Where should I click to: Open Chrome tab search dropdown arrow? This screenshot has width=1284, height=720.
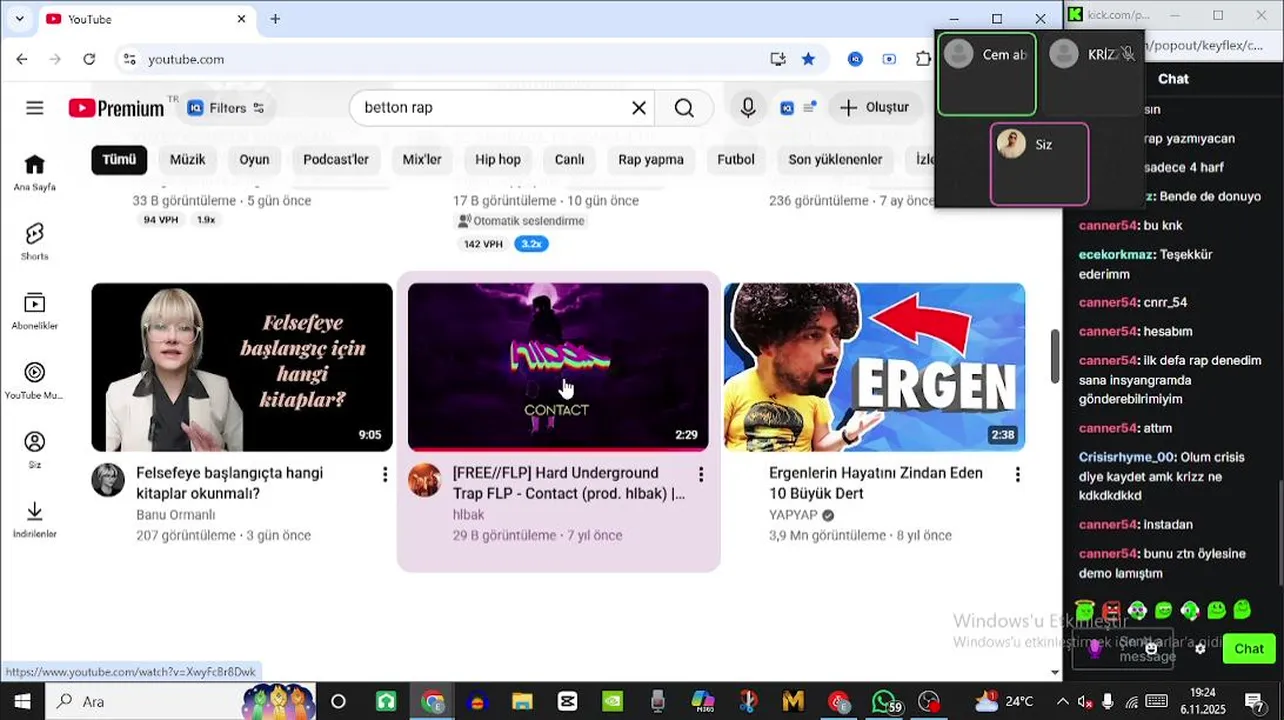pyautogui.click(x=19, y=19)
